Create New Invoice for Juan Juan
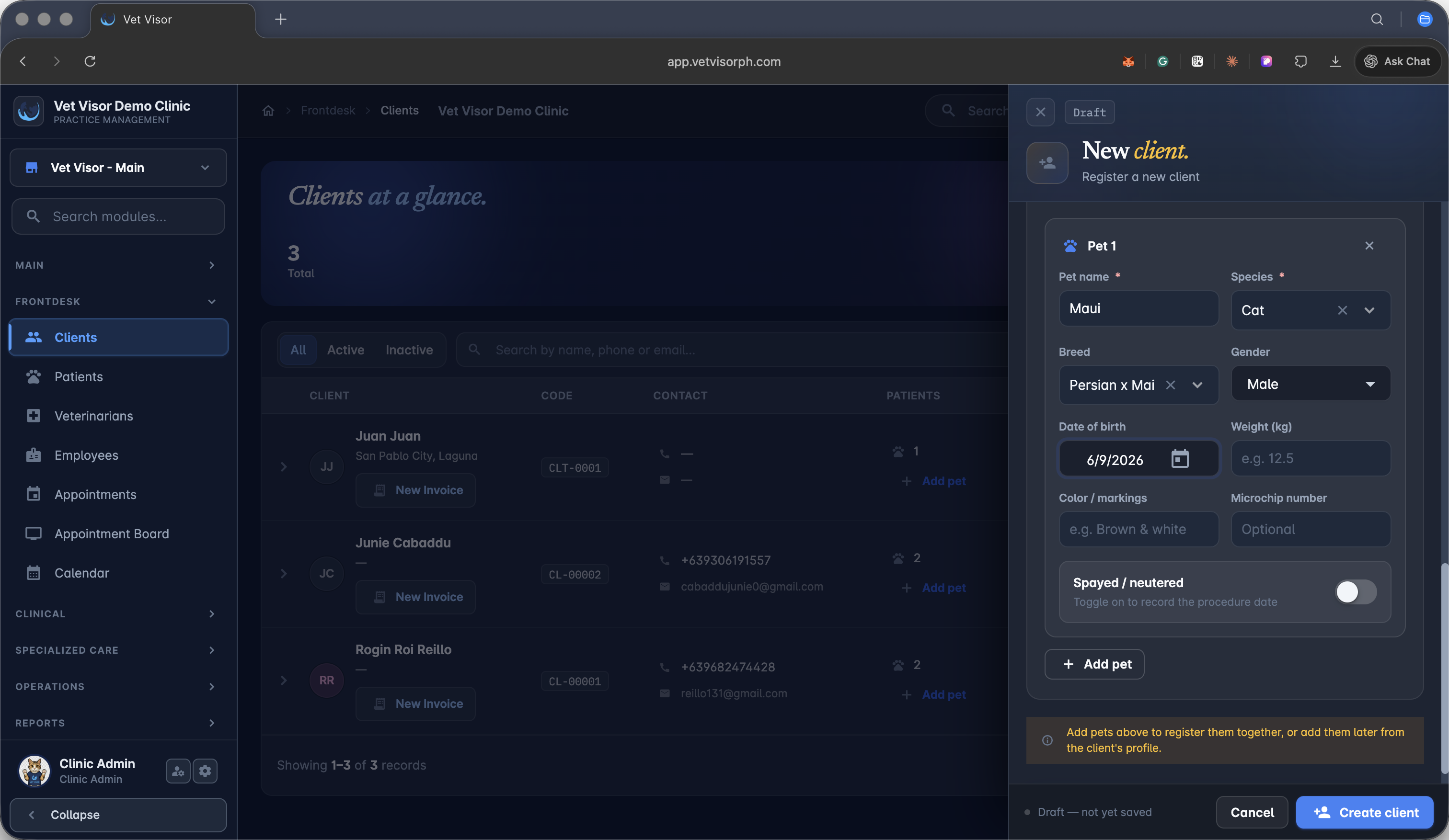The height and width of the screenshot is (840, 1449). [x=416, y=490]
